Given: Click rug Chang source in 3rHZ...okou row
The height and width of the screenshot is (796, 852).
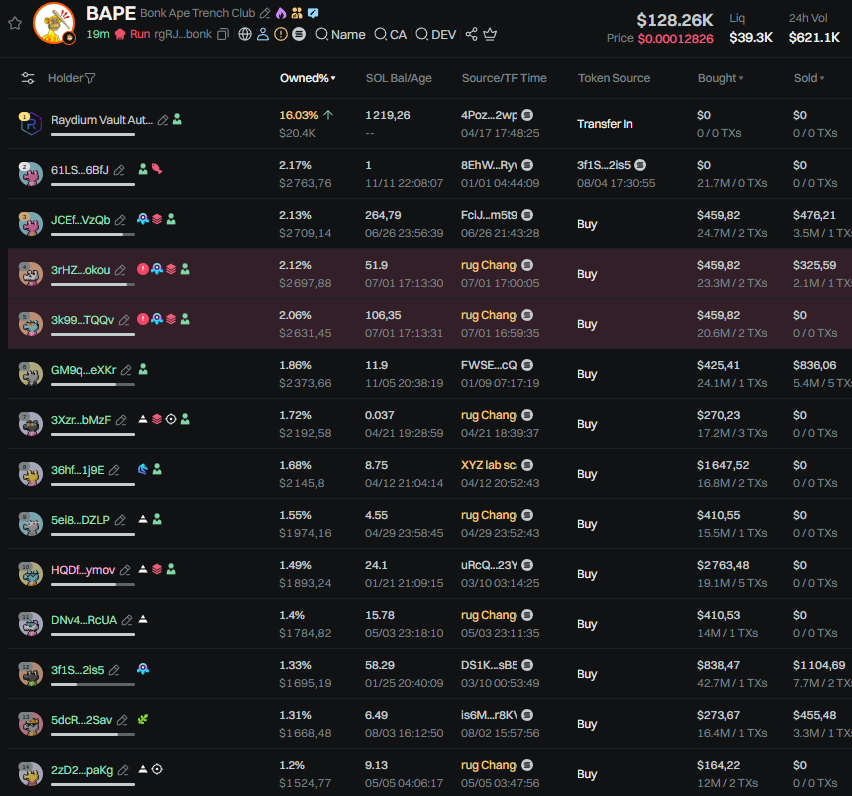Looking at the screenshot, I should click(489, 265).
